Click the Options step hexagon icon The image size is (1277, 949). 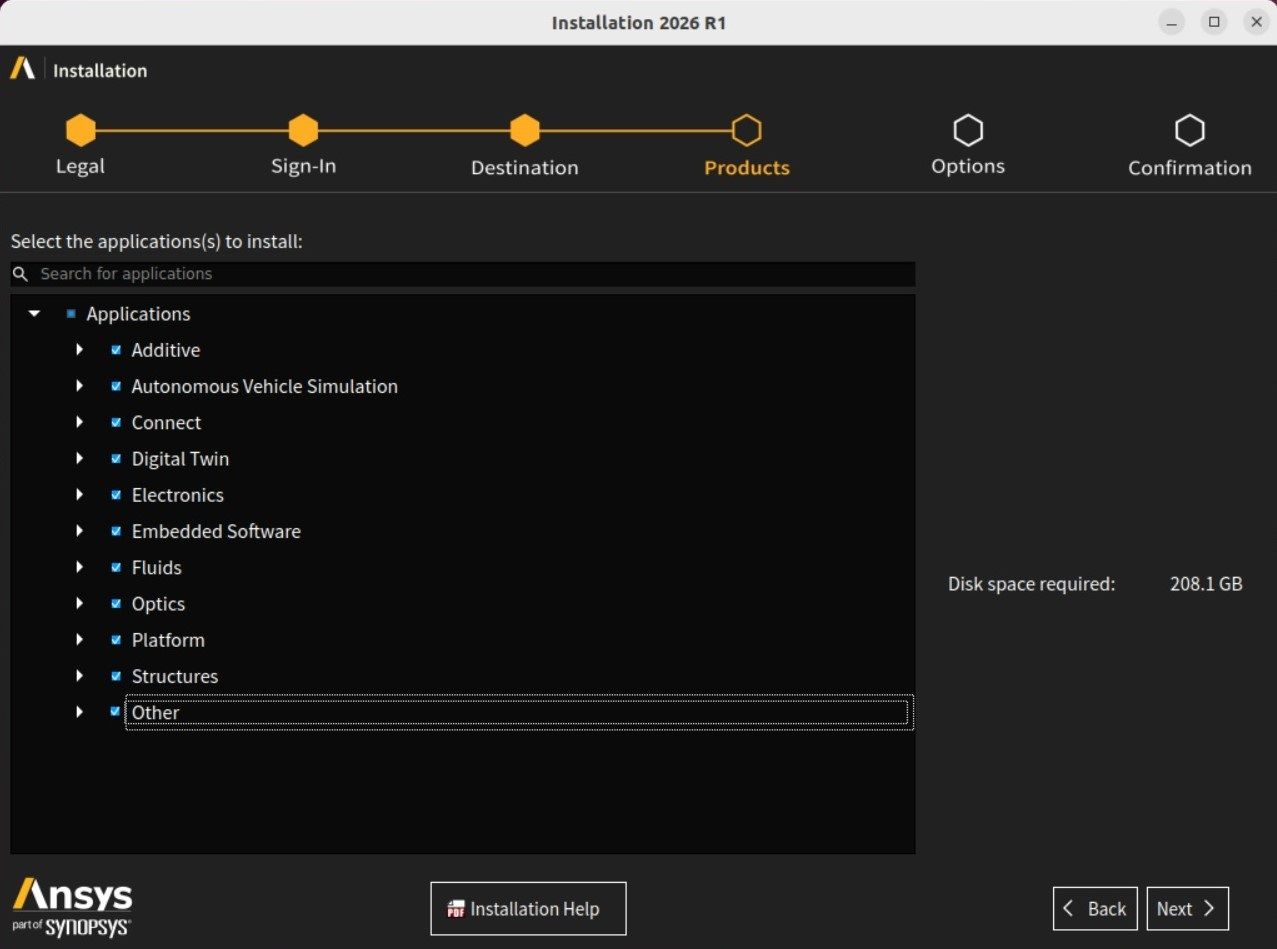(968, 130)
